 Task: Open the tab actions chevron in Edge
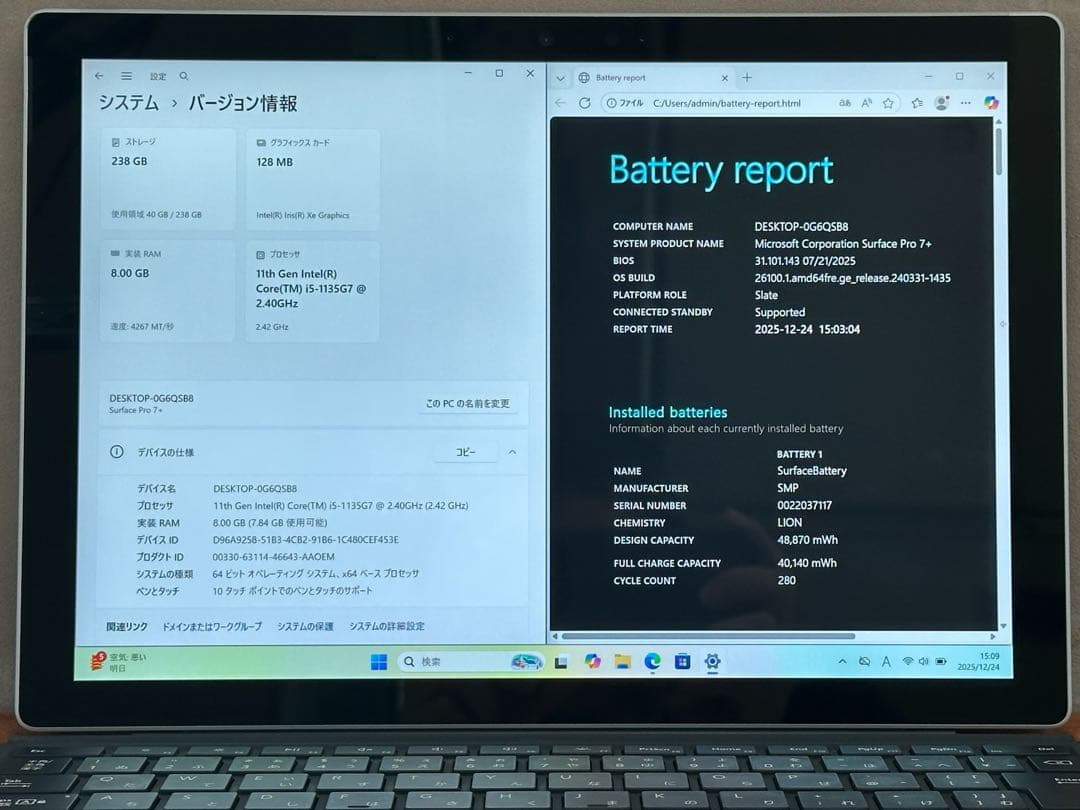[x=560, y=77]
